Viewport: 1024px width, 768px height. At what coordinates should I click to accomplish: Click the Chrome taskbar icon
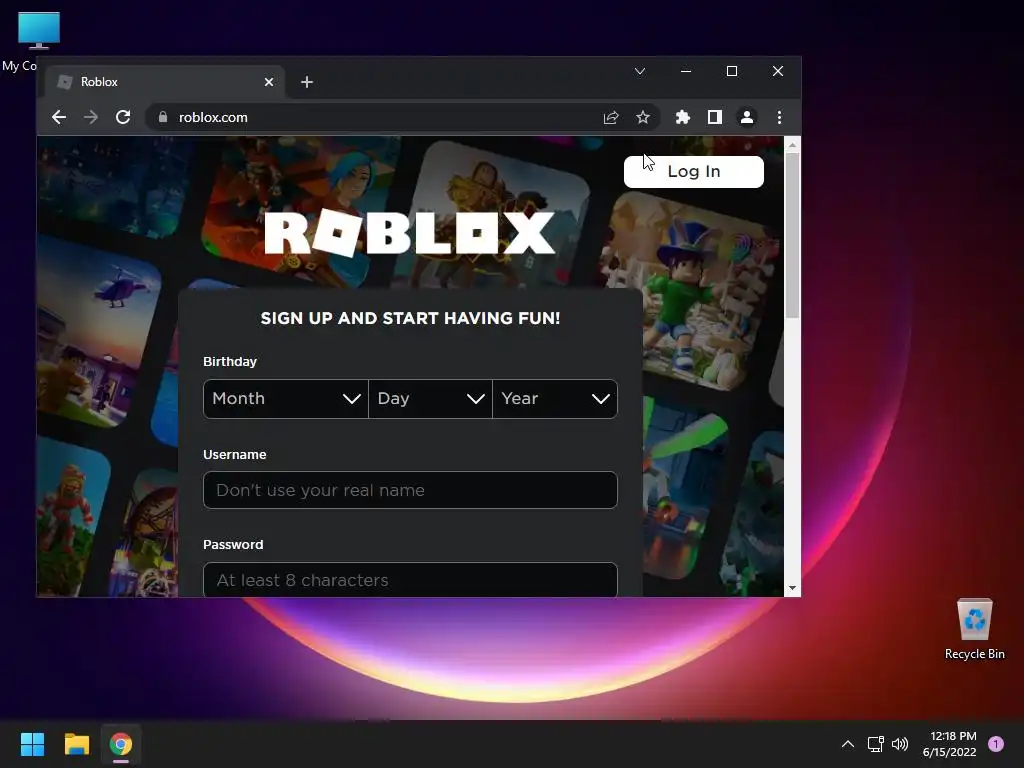coord(121,744)
